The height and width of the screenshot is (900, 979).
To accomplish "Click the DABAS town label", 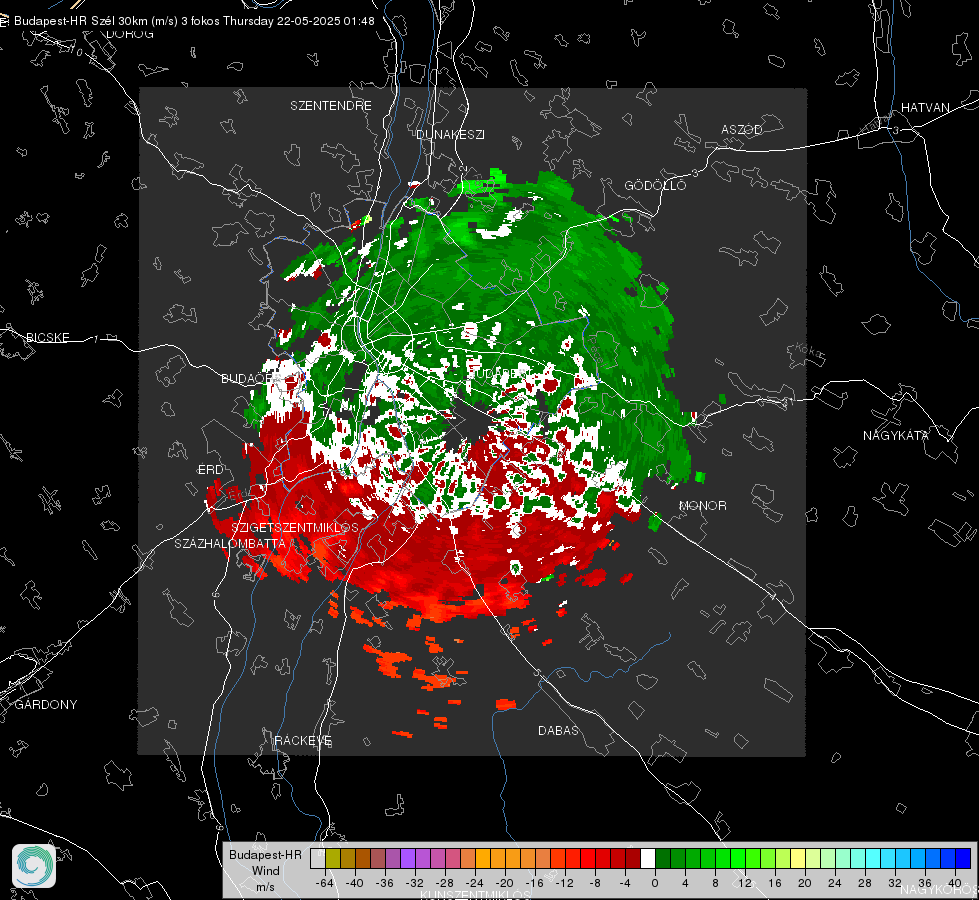I will click(558, 730).
